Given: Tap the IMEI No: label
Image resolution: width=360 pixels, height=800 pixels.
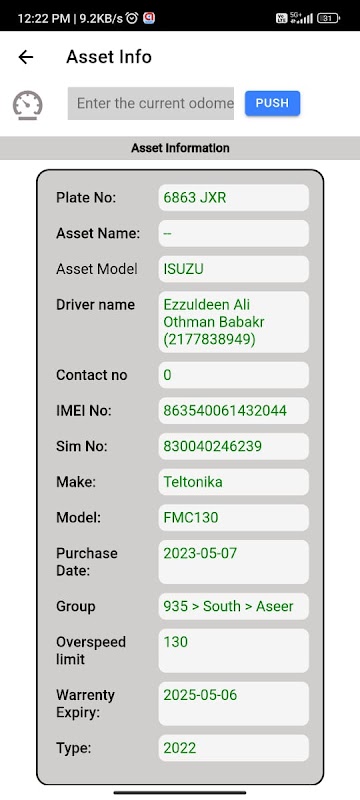Looking at the screenshot, I should click(84, 411).
